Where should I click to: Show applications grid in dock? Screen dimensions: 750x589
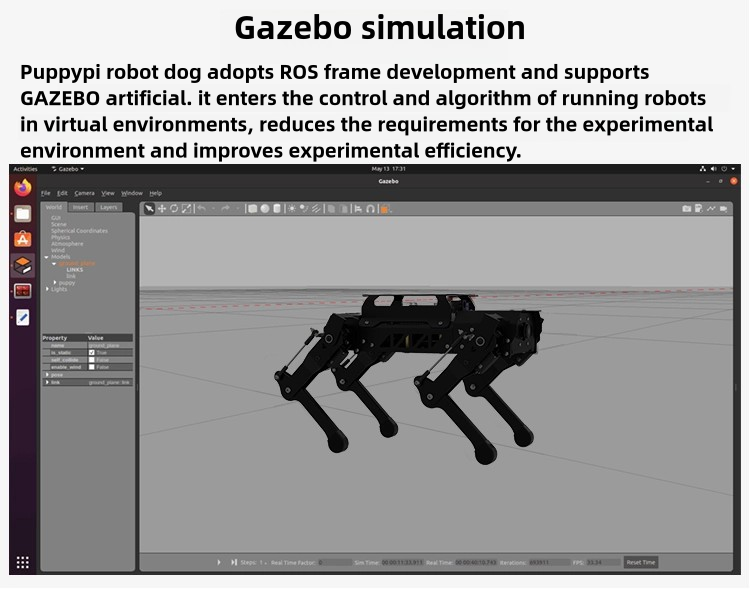[x=22, y=562]
